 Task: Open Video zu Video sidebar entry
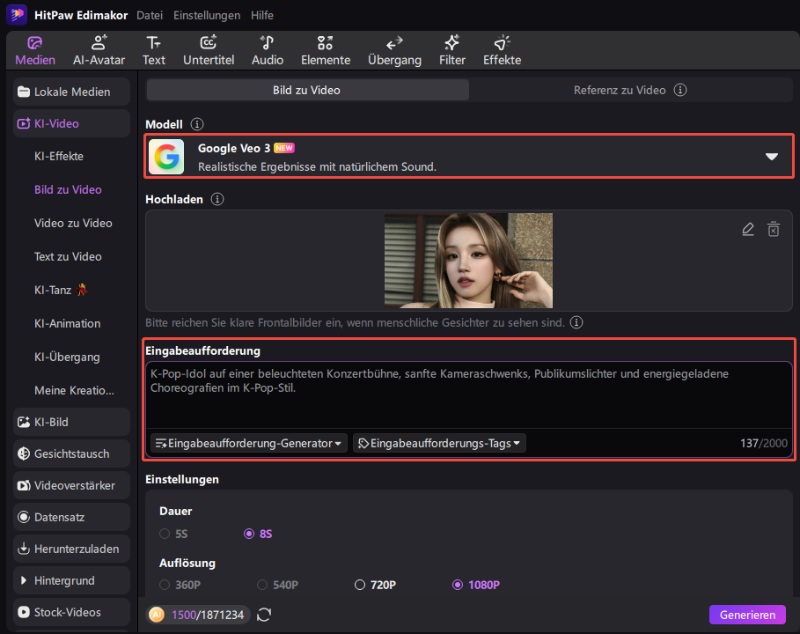(x=73, y=223)
